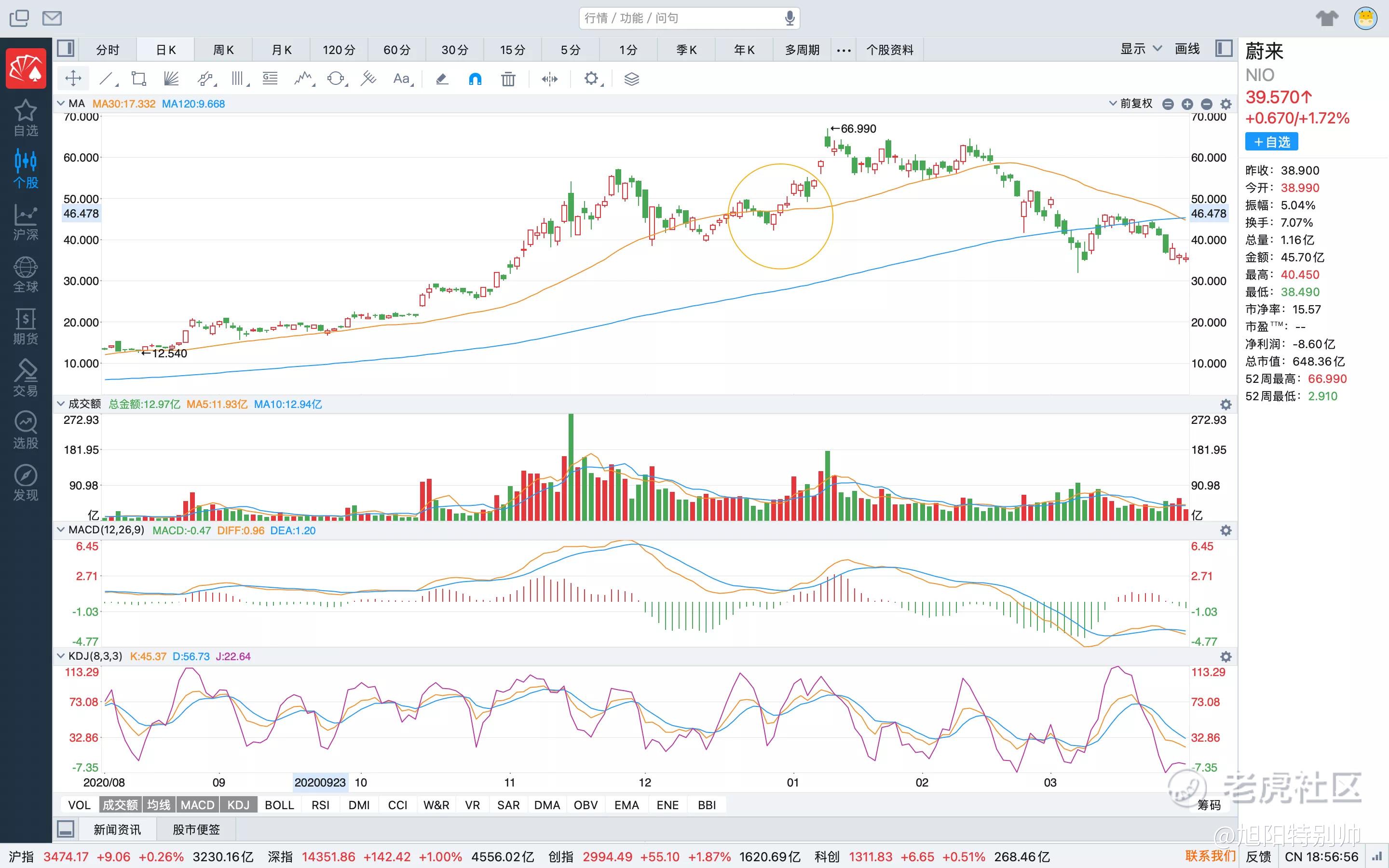Enable the BOLL indicator

(280, 805)
